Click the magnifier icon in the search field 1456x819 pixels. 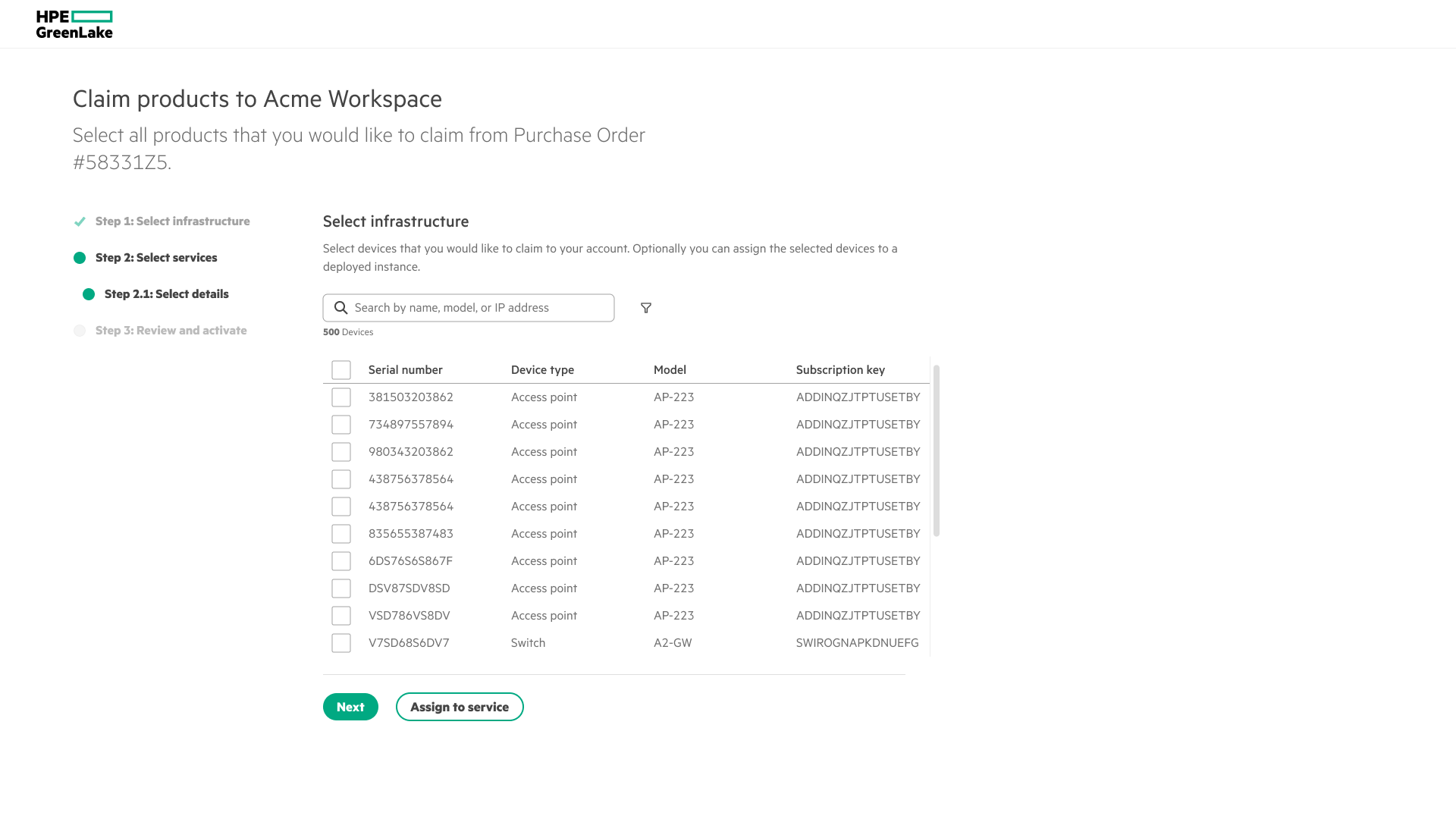click(x=341, y=308)
